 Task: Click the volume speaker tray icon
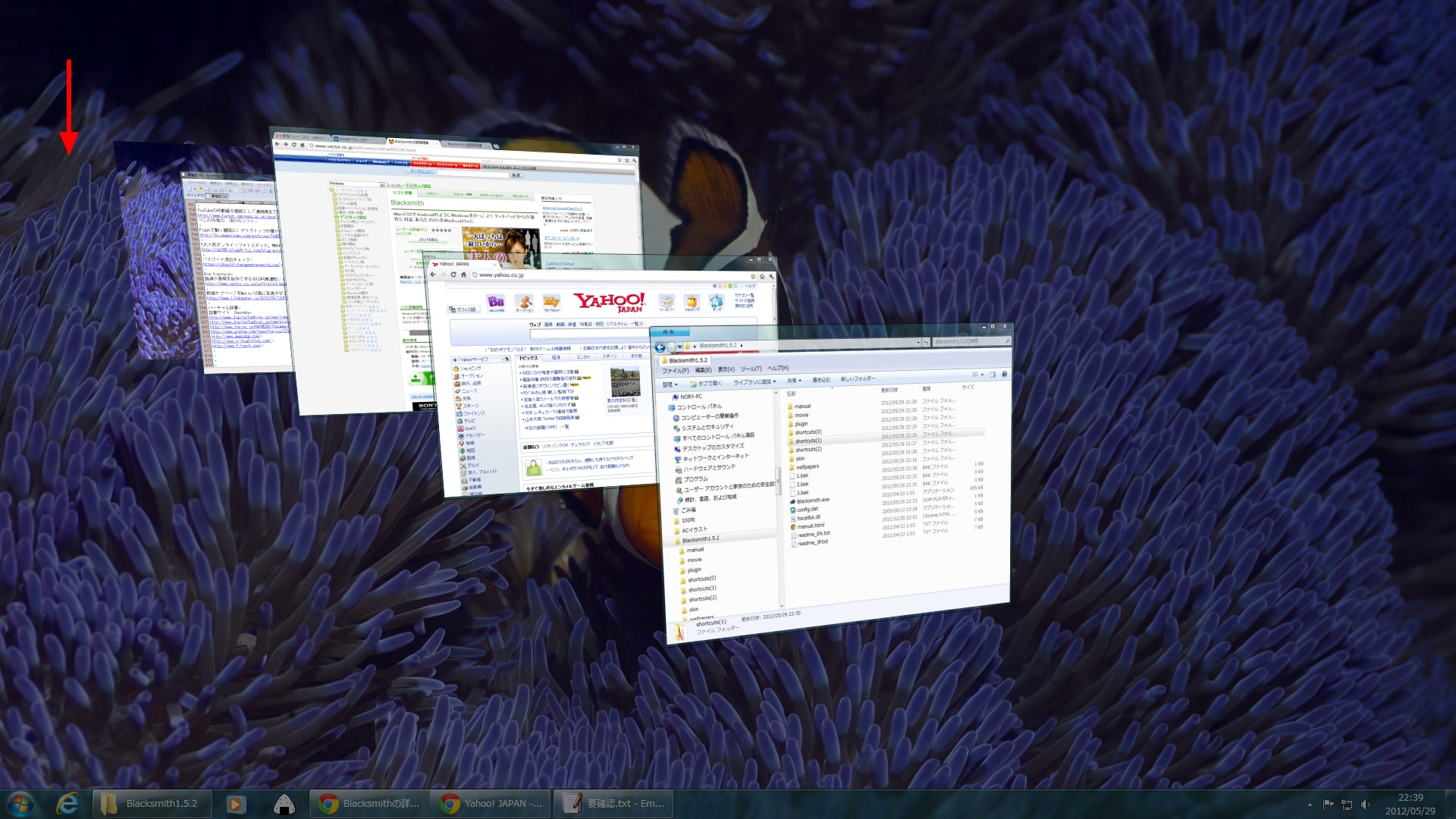[1365, 804]
